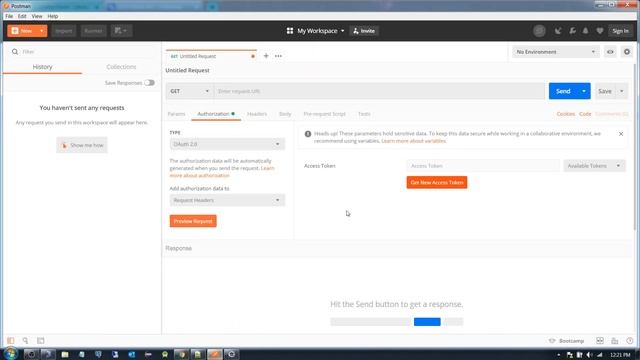Open the notifications bell
This screenshot has width=640, height=360.
pos(586,31)
